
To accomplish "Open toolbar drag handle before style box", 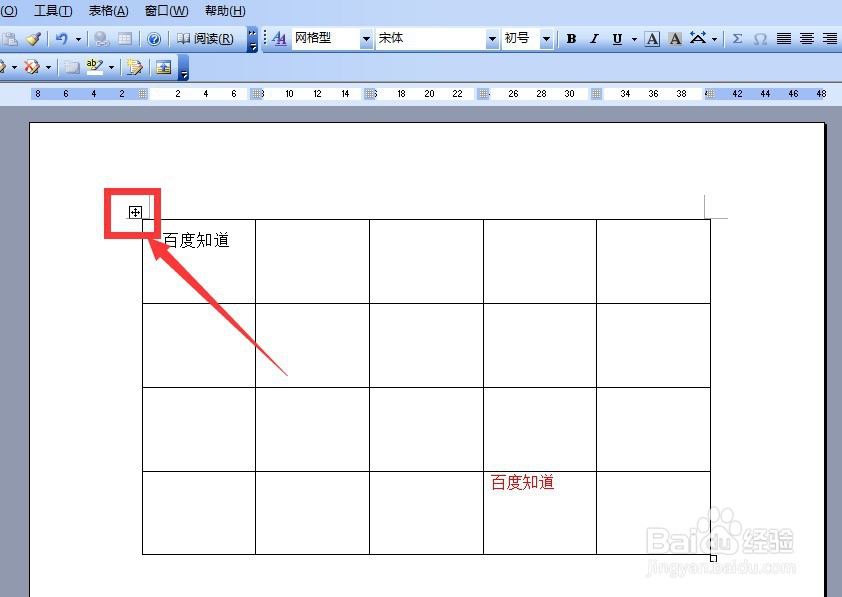I will [265, 39].
